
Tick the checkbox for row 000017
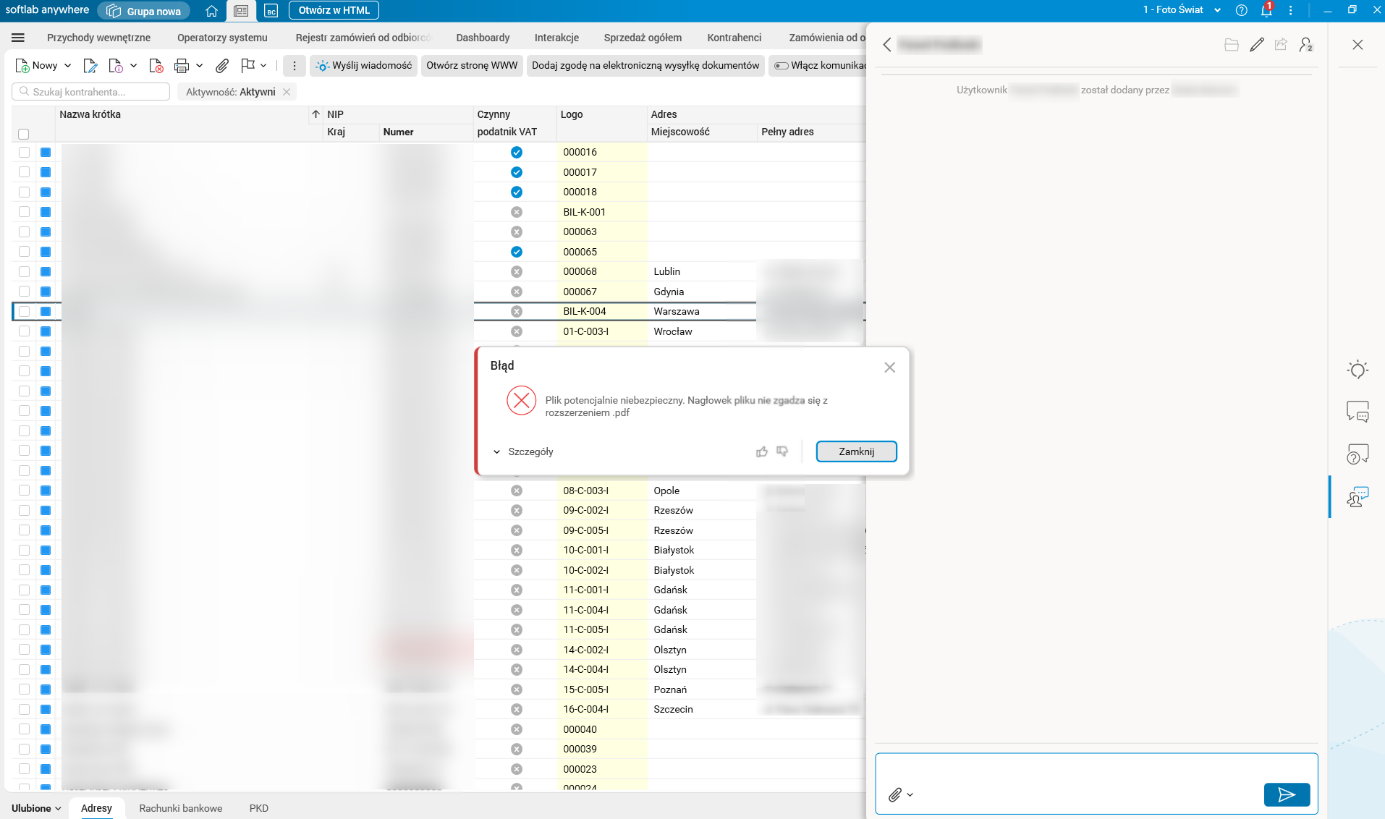coord(24,172)
